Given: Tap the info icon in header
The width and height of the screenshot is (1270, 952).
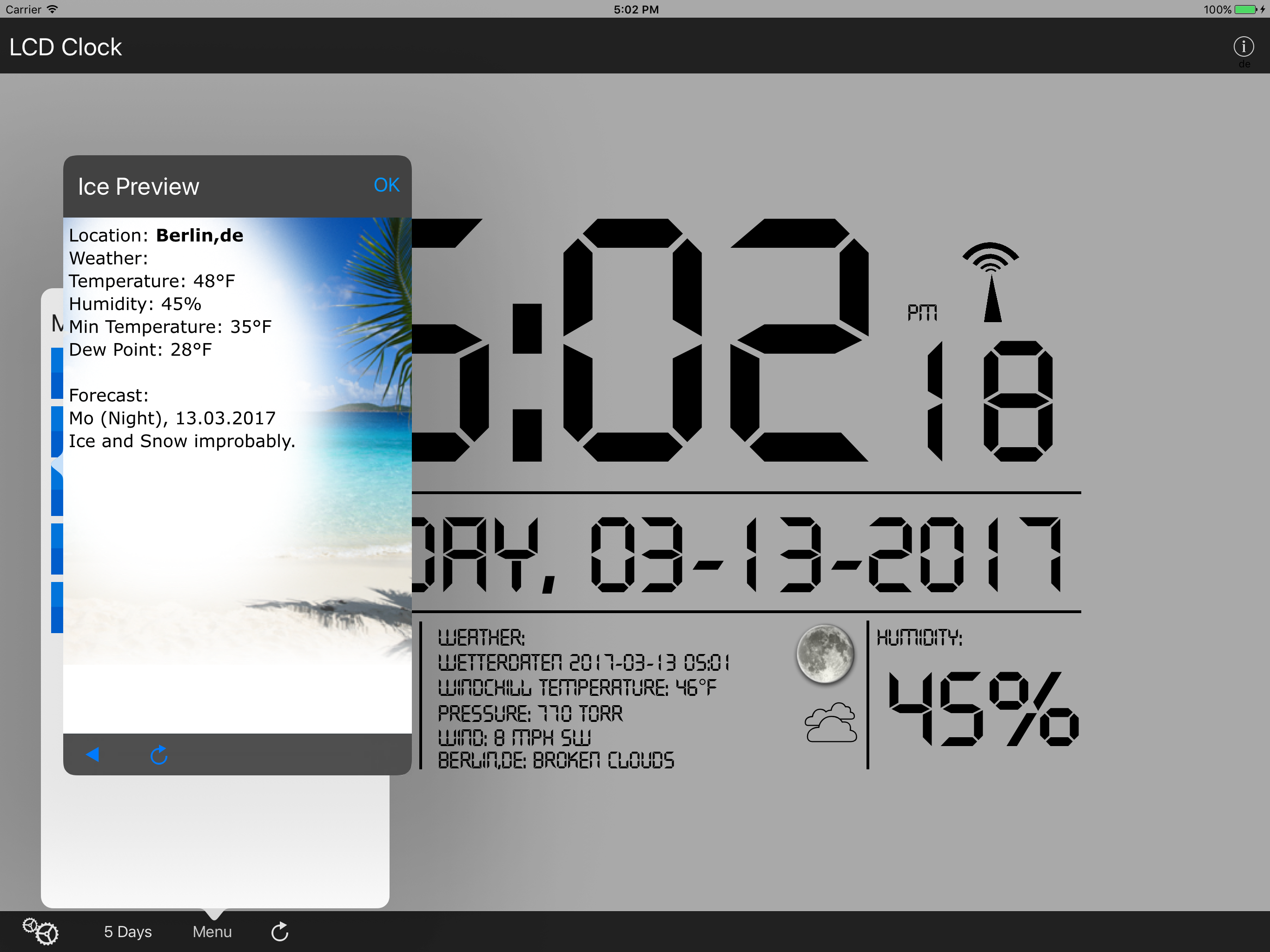Looking at the screenshot, I should [1243, 46].
